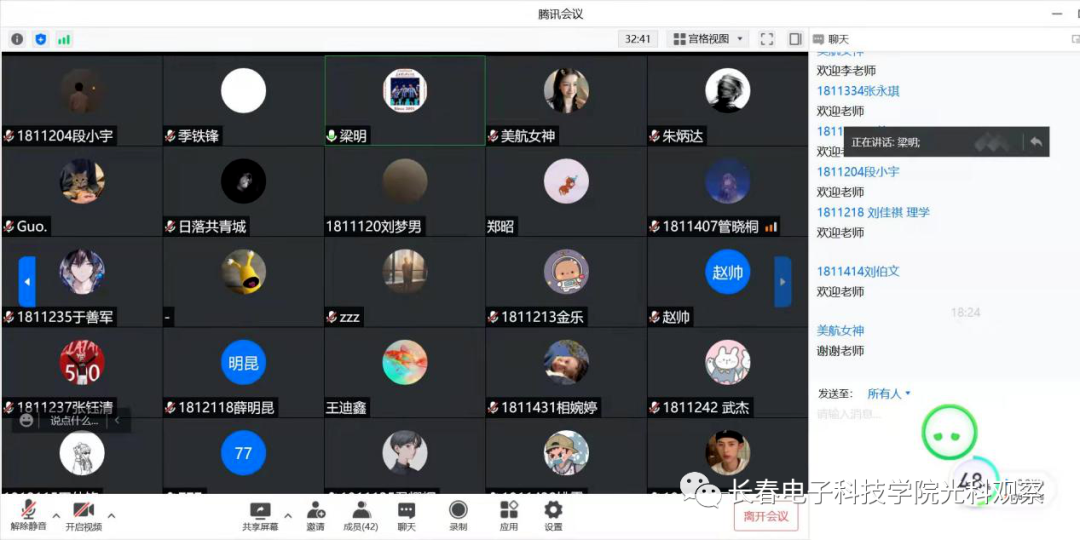This screenshot has height=540, width=1080.
Task: Open the Invite (邀请) option
Action: (315, 515)
